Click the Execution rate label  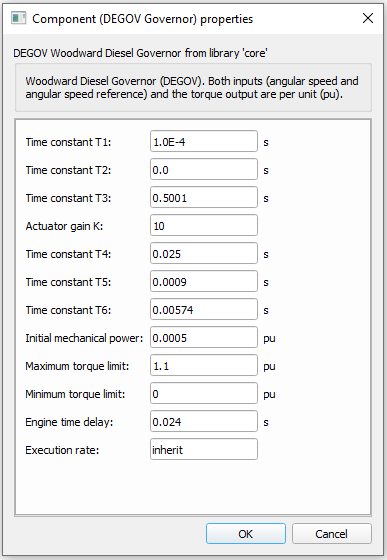[x=62, y=450]
